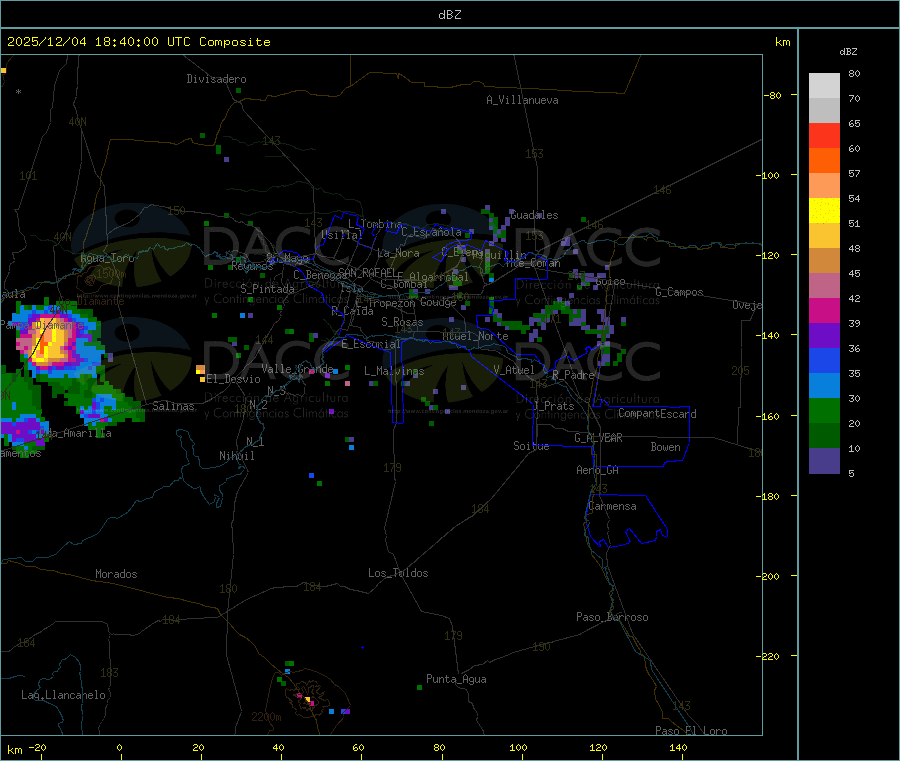Click the S_Pintada label
The height and width of the screenshot is (761, 900).
click(x=267, y=289)
